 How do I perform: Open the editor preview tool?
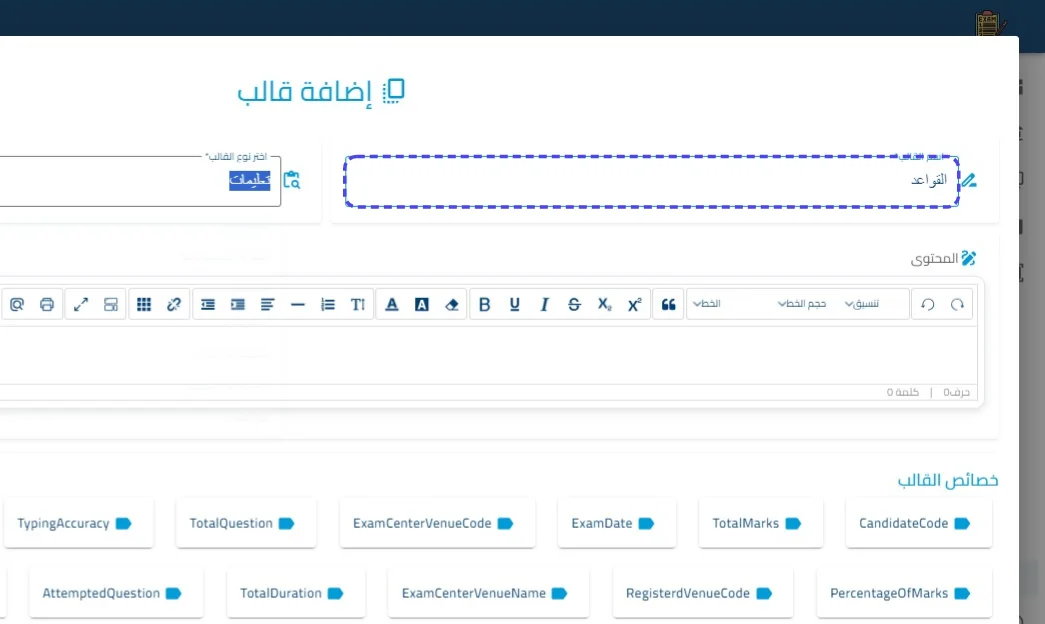coord(17,305)
